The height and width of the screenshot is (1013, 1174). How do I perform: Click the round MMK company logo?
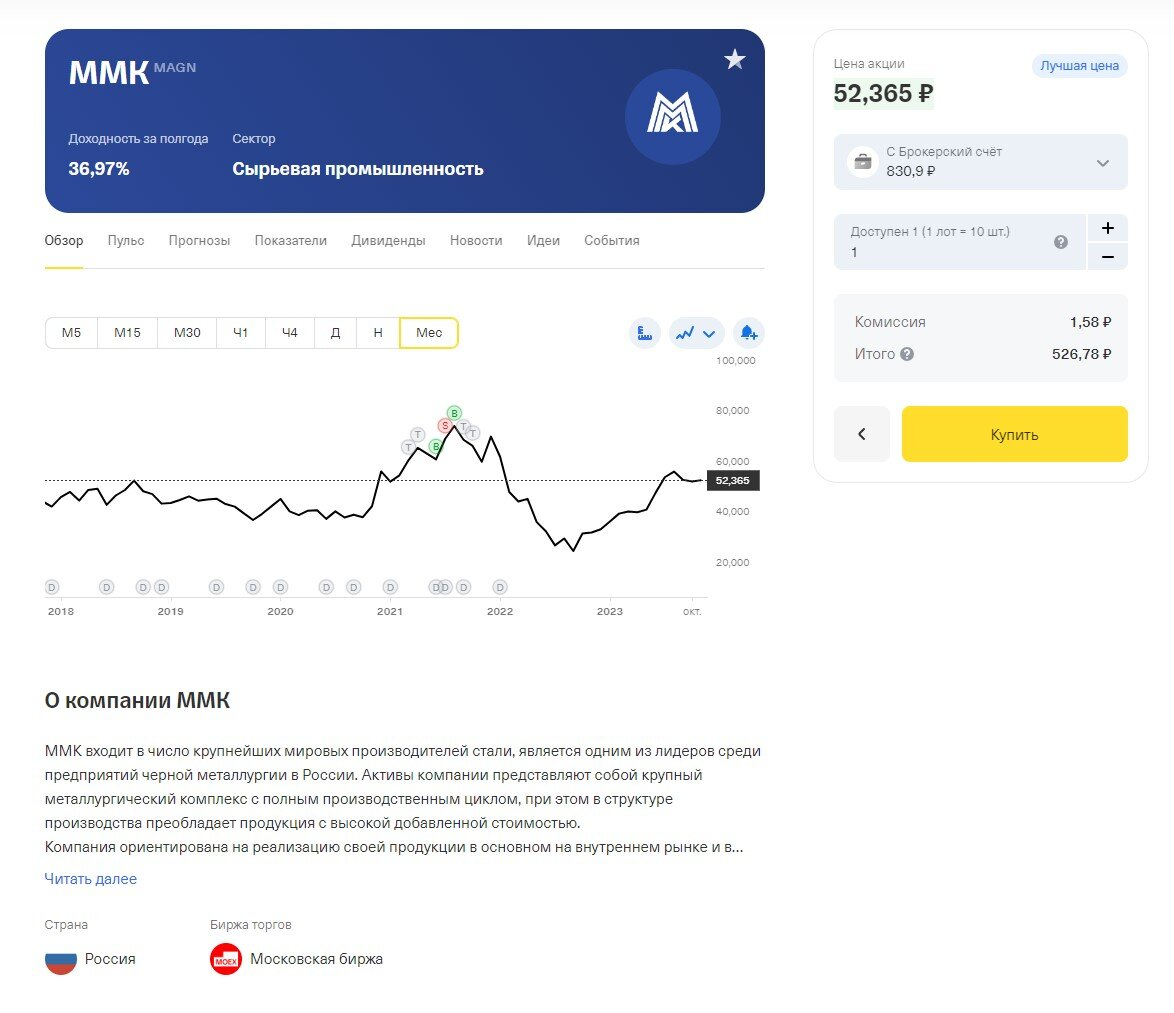672,117
